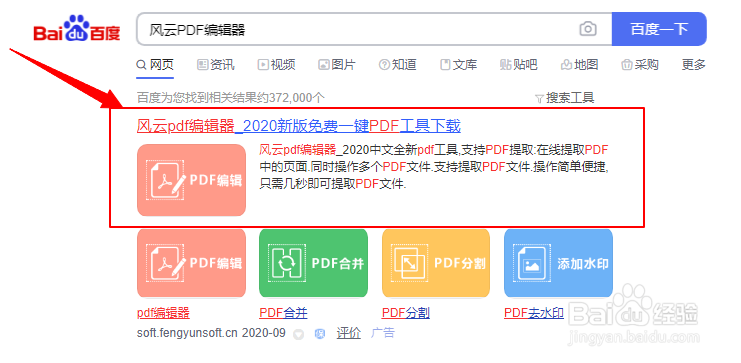The width and height of the screenshot is (741, 363).
Task: Open 搜索工具 filter options
Action: click(565, 98)
